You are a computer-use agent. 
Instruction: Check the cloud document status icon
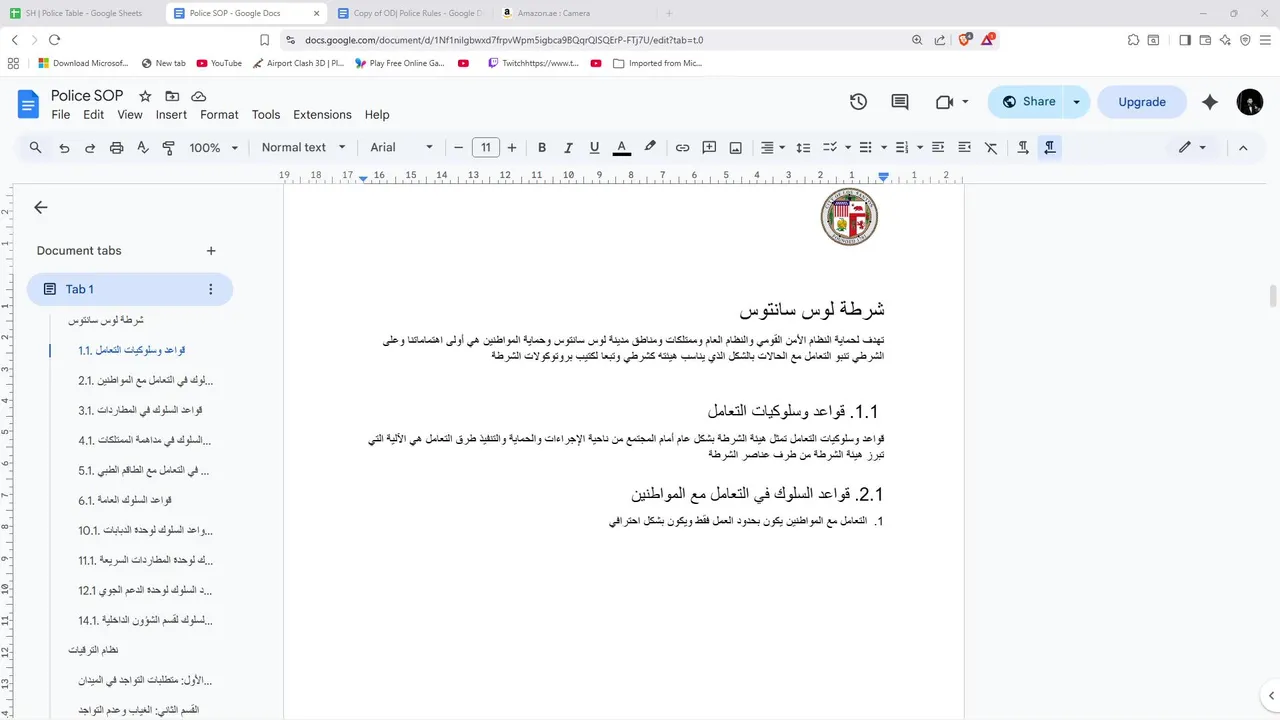click(x=198, y=96)
